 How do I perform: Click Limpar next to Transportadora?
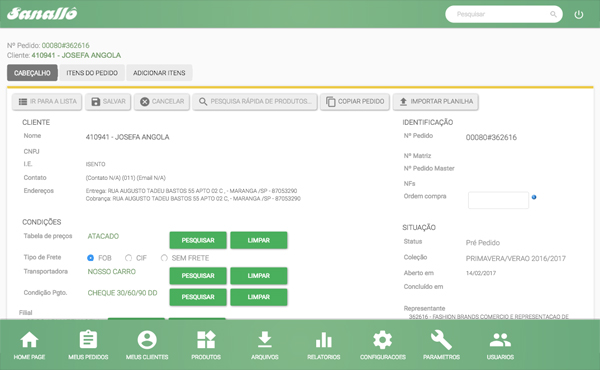pos(259,275)
